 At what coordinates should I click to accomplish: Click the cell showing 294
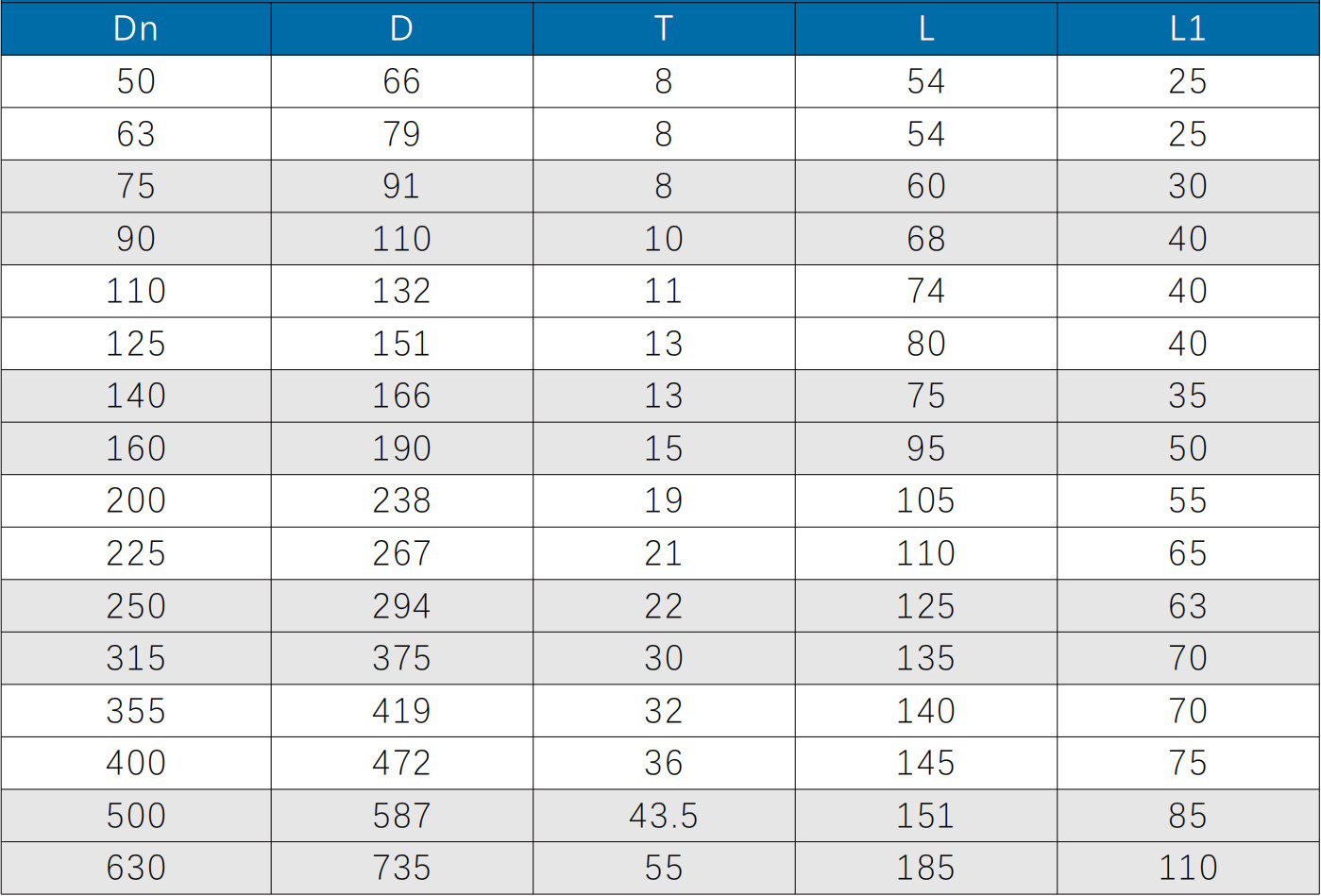[x=401, y=606]
